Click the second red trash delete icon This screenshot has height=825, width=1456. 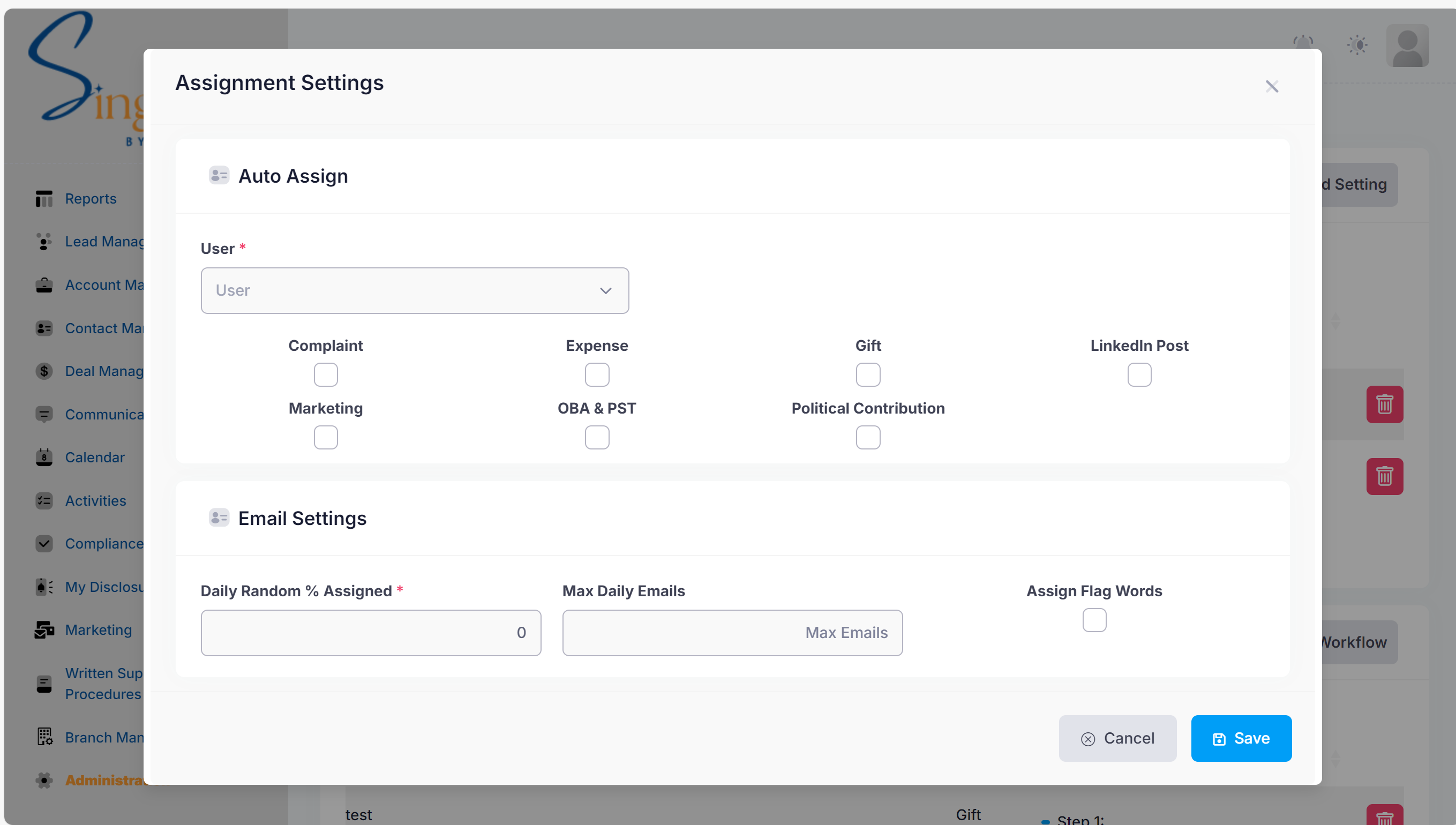(1385, 477)
